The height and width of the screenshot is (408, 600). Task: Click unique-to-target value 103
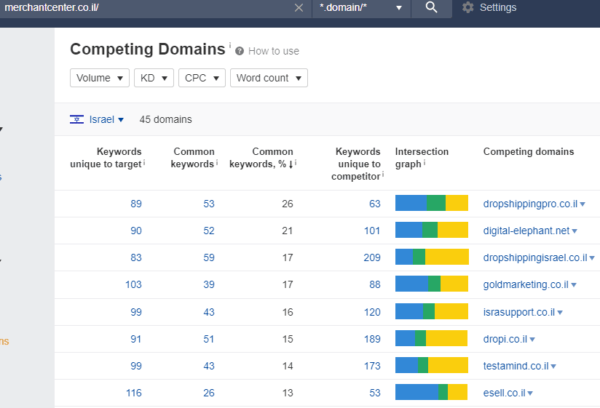[x=133, y=285]
